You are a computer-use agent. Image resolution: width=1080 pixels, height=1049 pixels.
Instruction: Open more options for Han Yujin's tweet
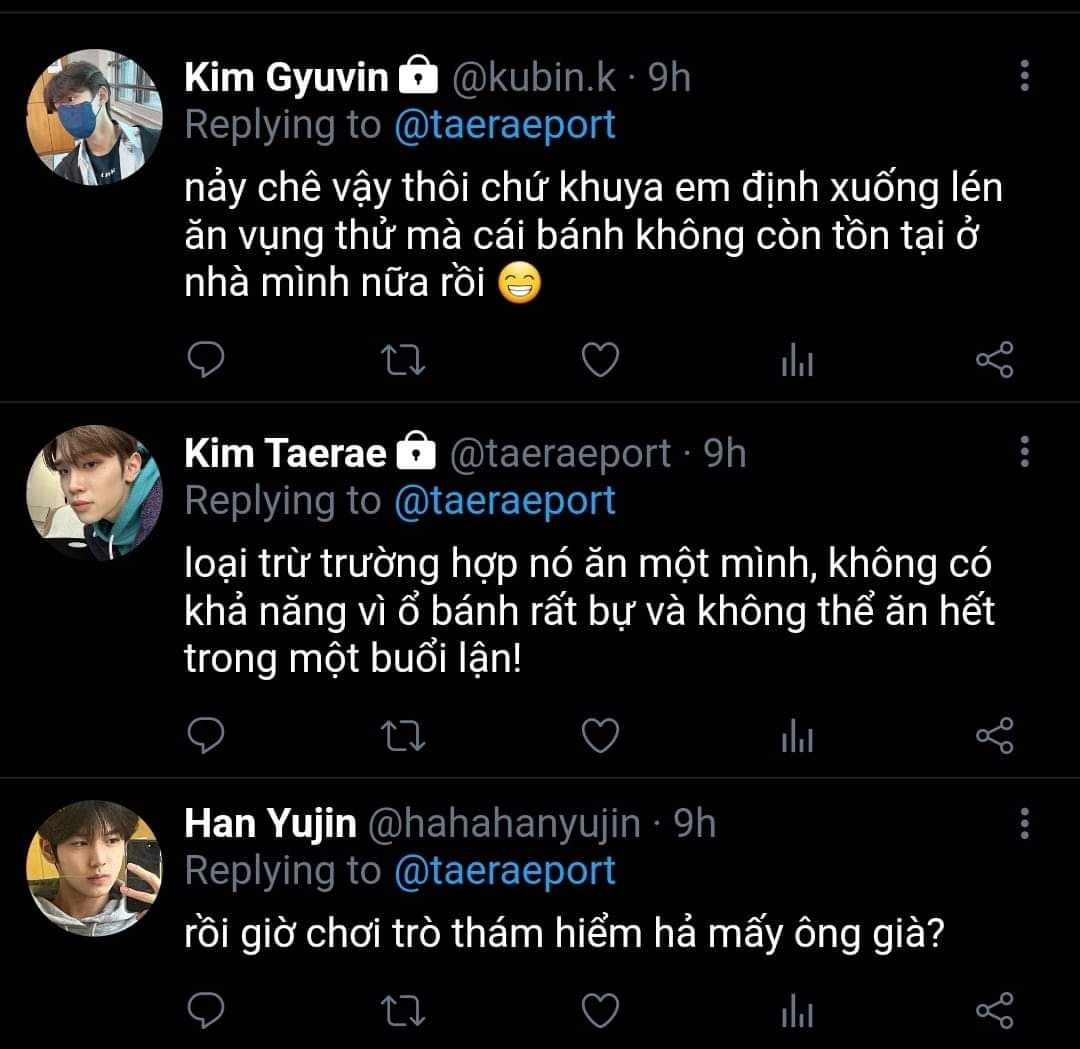pos(1024,822)
